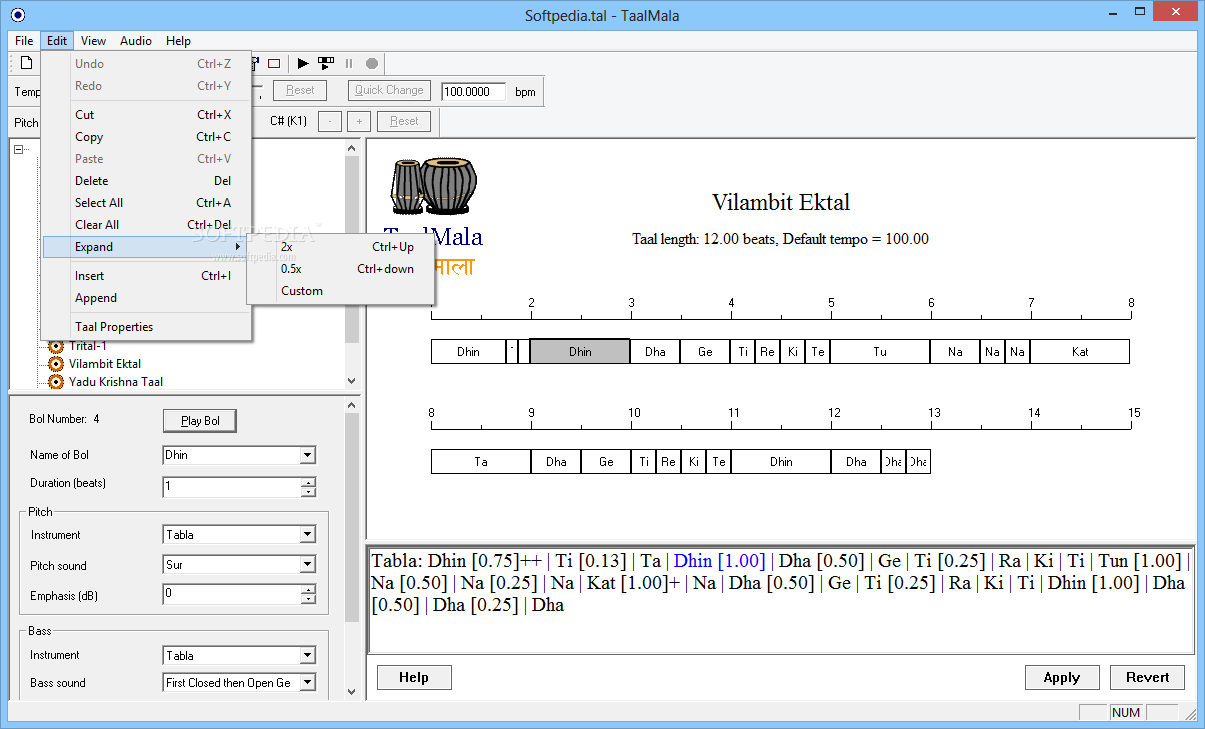
Task: Select the Ta bol block in second row
Action: point(481,461)
